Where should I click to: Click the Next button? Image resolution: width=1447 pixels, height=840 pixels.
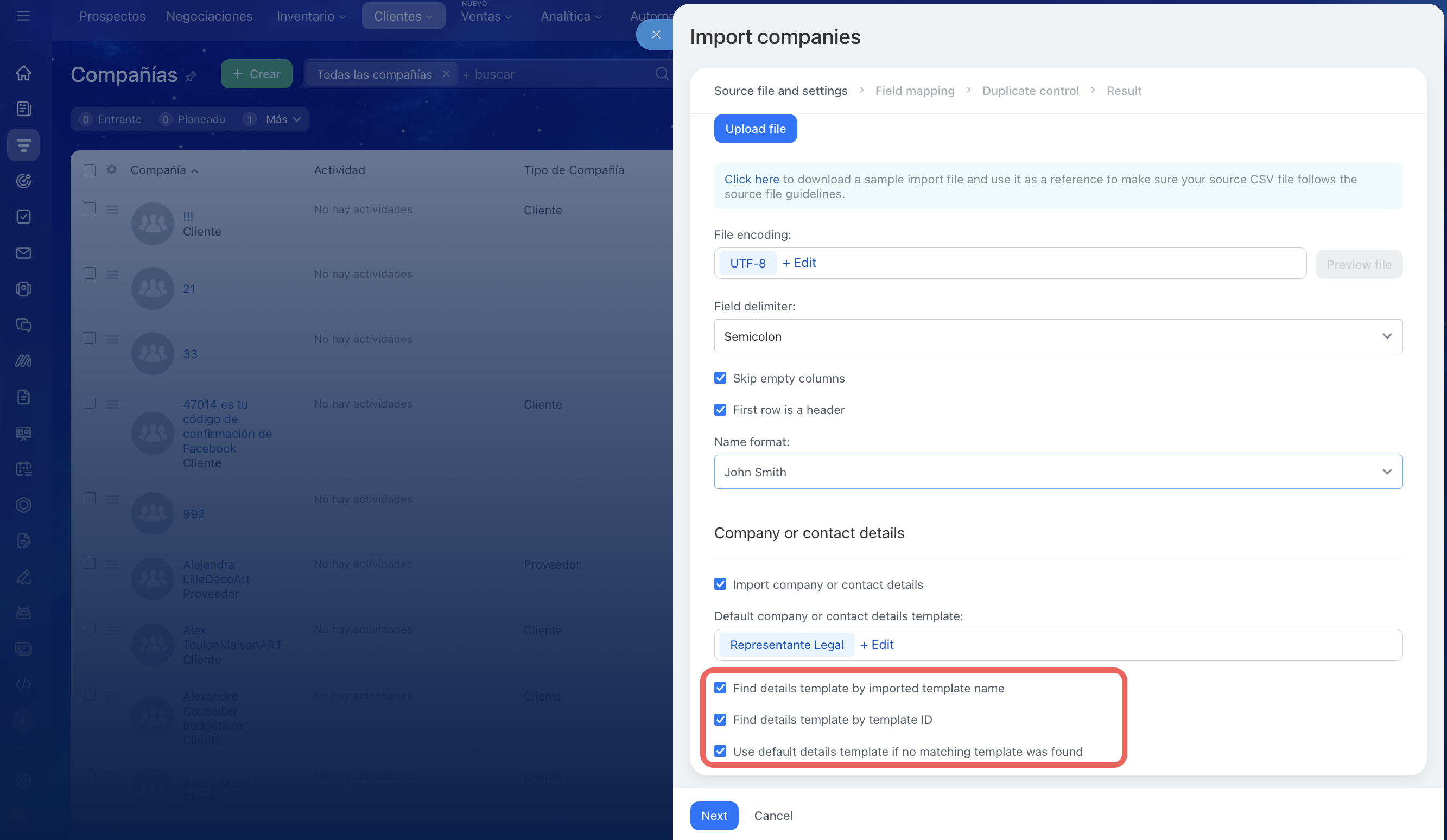pos(714,816)
